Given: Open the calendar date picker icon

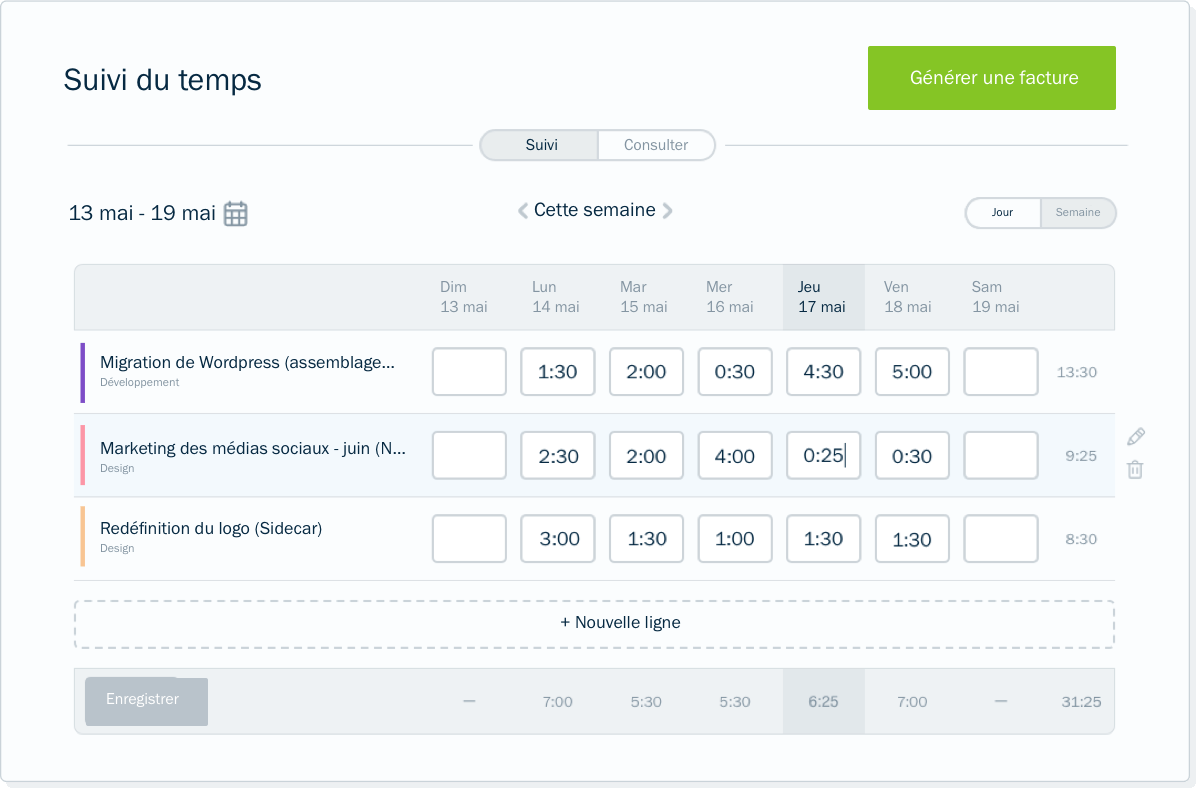Looking at the screenshot, I should [236, 214].
